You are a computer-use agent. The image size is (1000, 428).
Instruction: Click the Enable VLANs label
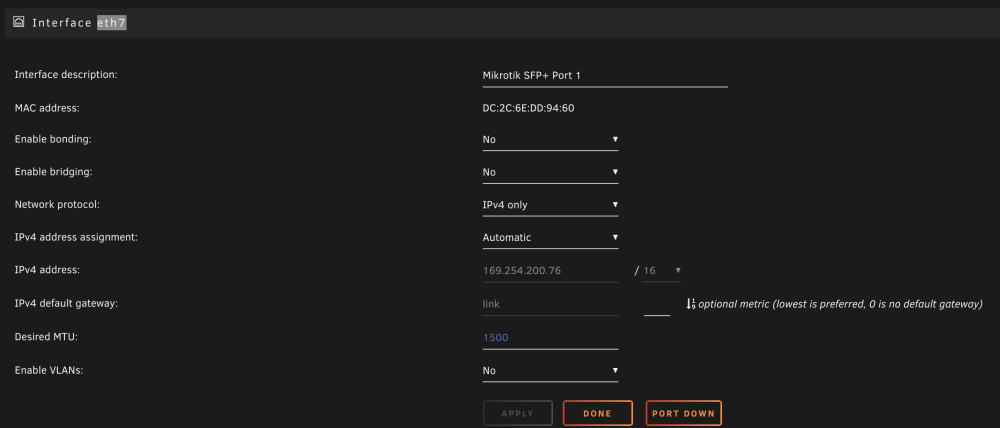pyautogui.click(x=49, y=370)
